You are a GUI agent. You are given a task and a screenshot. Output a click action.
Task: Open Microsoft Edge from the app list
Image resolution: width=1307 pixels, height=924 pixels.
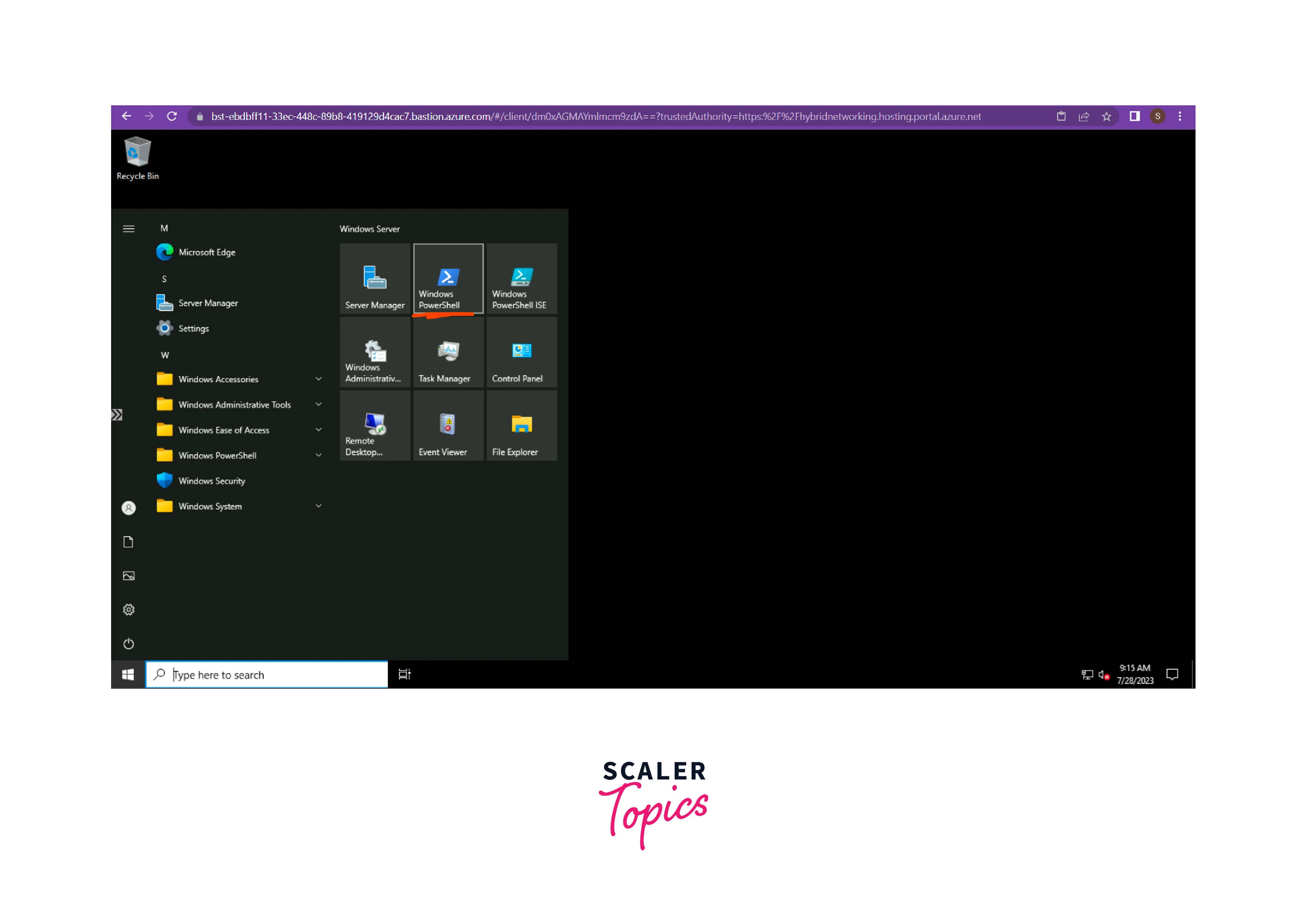point(207,252)
